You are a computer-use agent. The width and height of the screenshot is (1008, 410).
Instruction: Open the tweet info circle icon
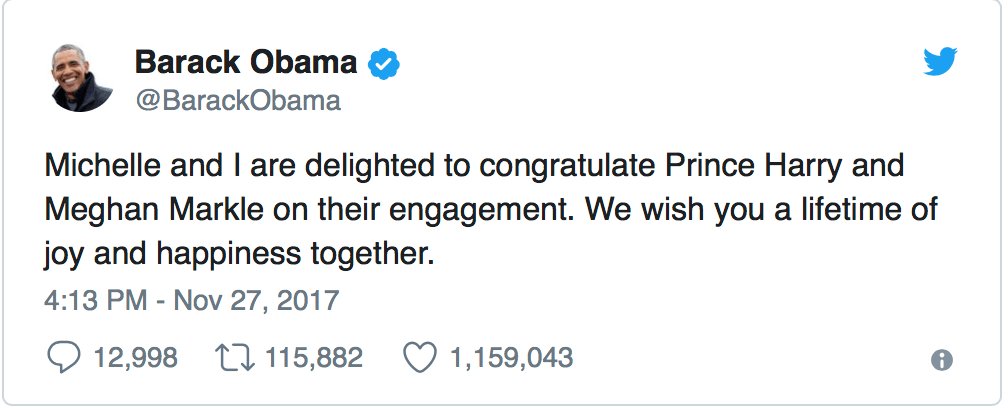(940, 361)
